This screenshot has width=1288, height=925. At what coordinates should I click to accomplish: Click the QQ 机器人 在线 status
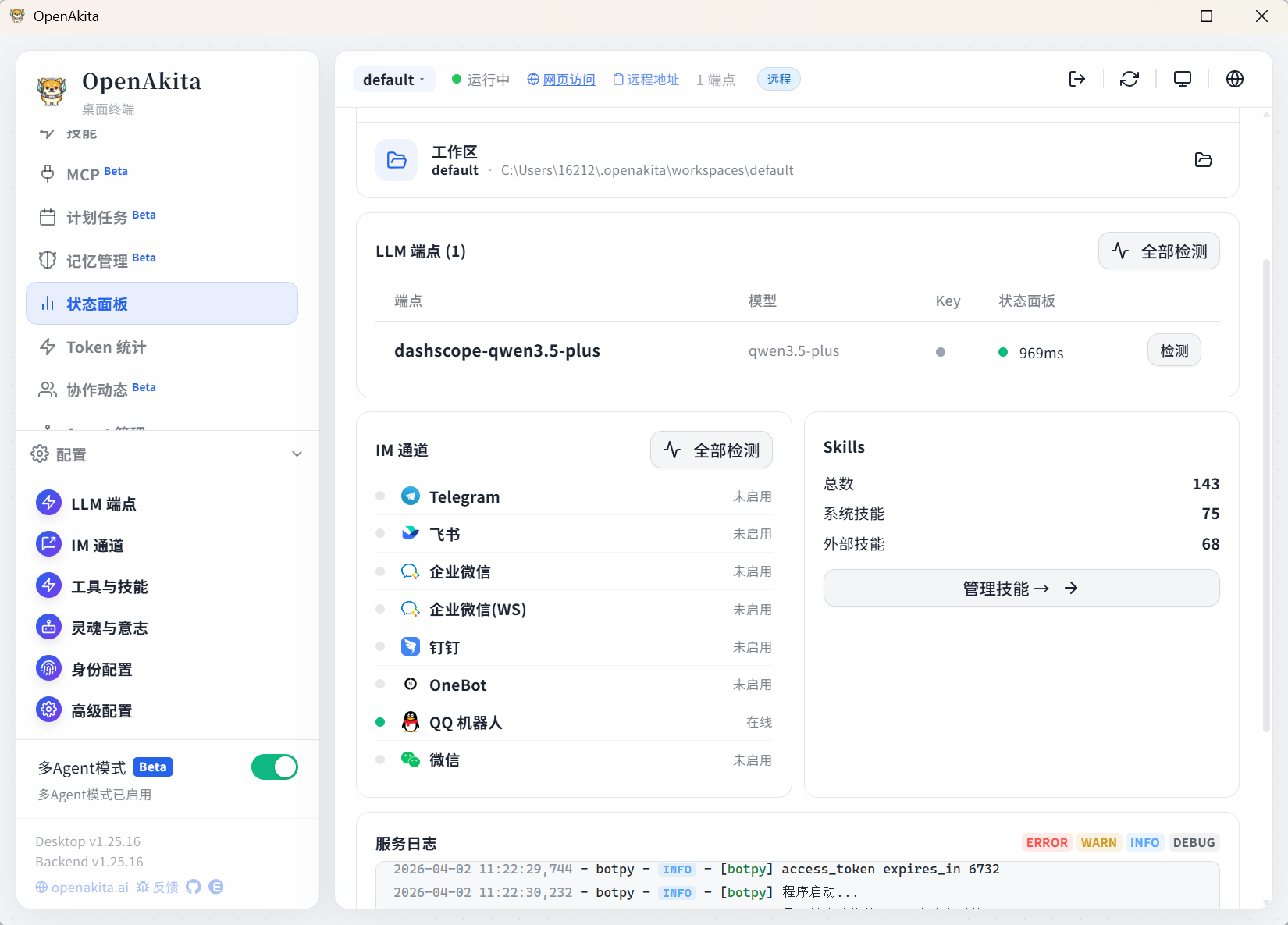click(759, 722)
